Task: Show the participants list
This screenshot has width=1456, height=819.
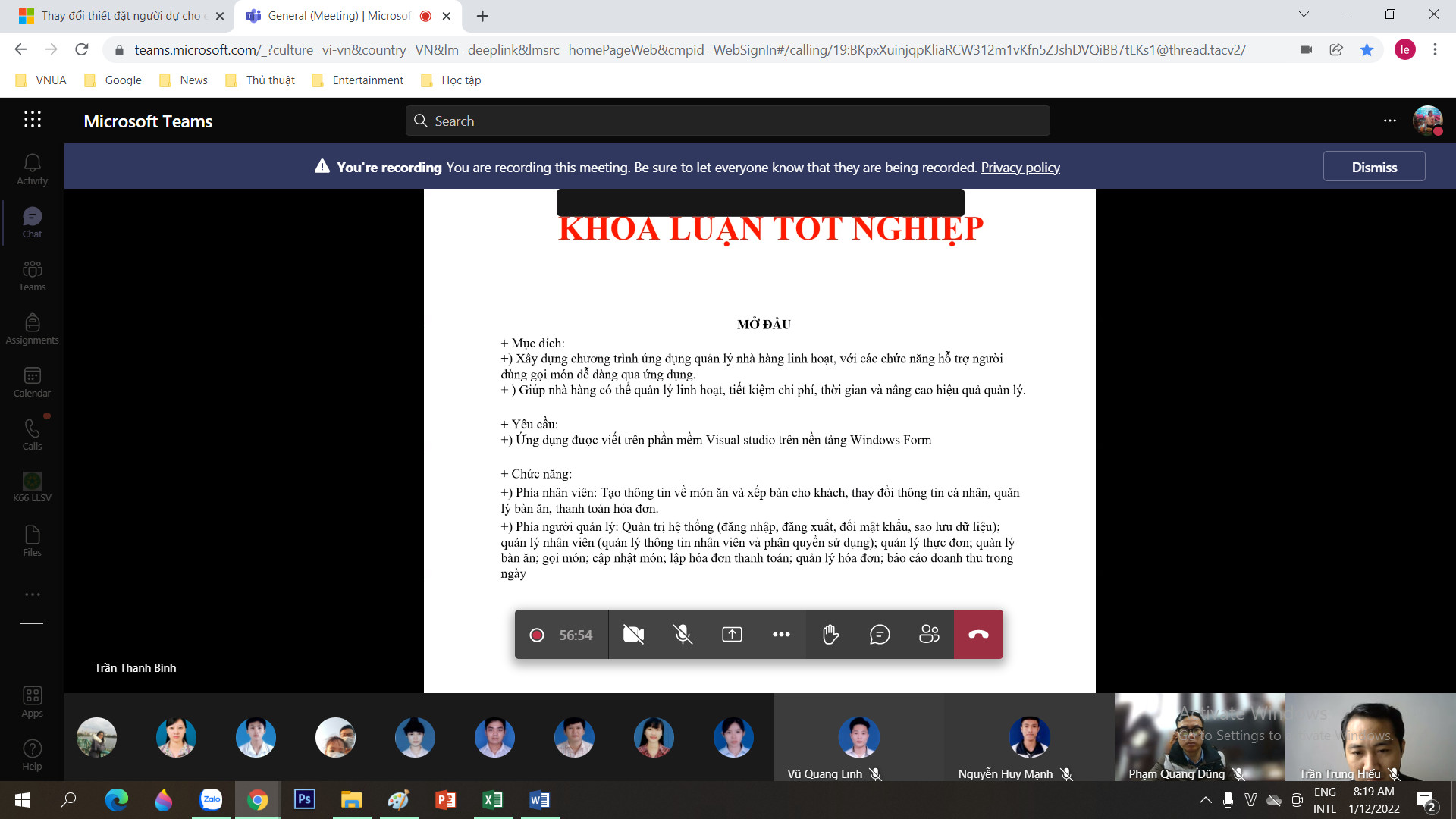Action: 929,635
